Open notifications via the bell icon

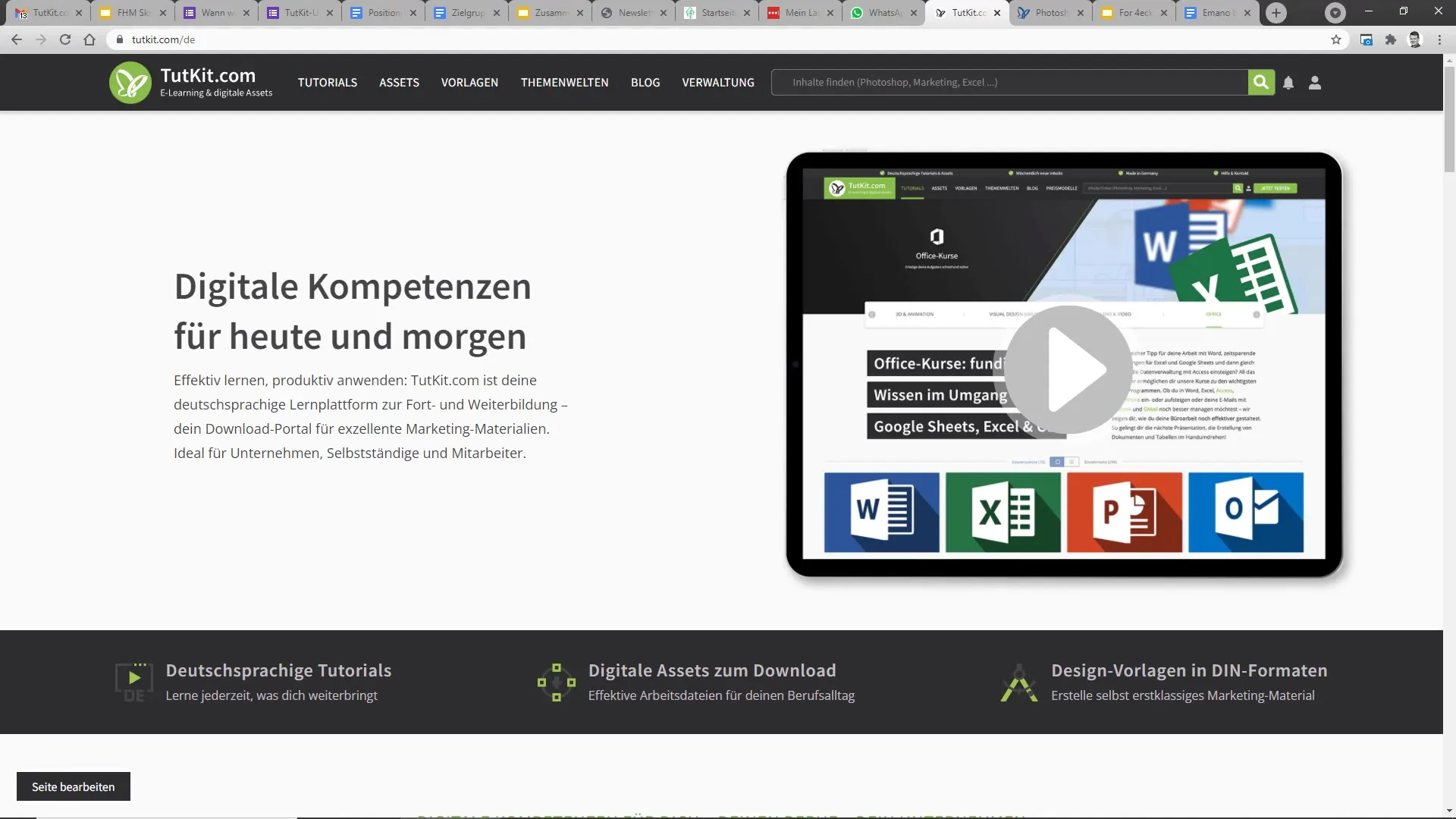pyautogui.click(x=1288, y=83)
